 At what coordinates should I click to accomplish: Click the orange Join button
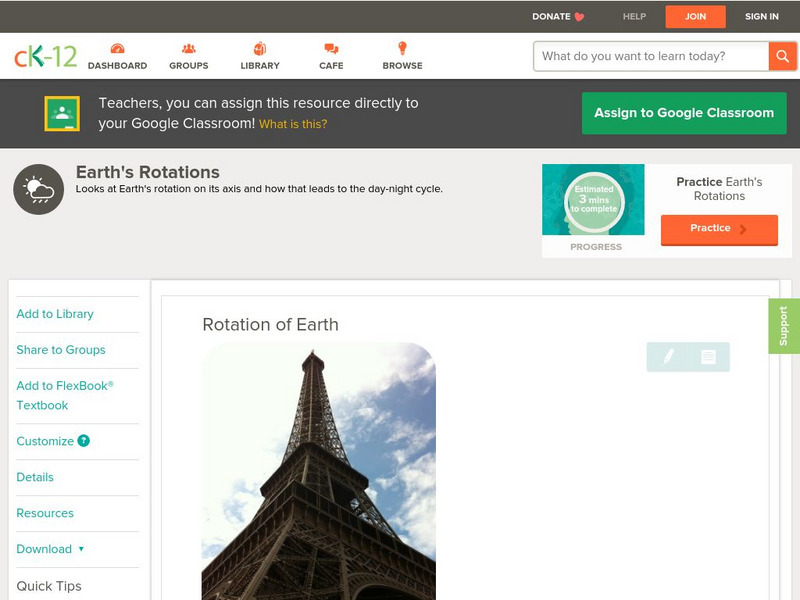pos(695,17)
